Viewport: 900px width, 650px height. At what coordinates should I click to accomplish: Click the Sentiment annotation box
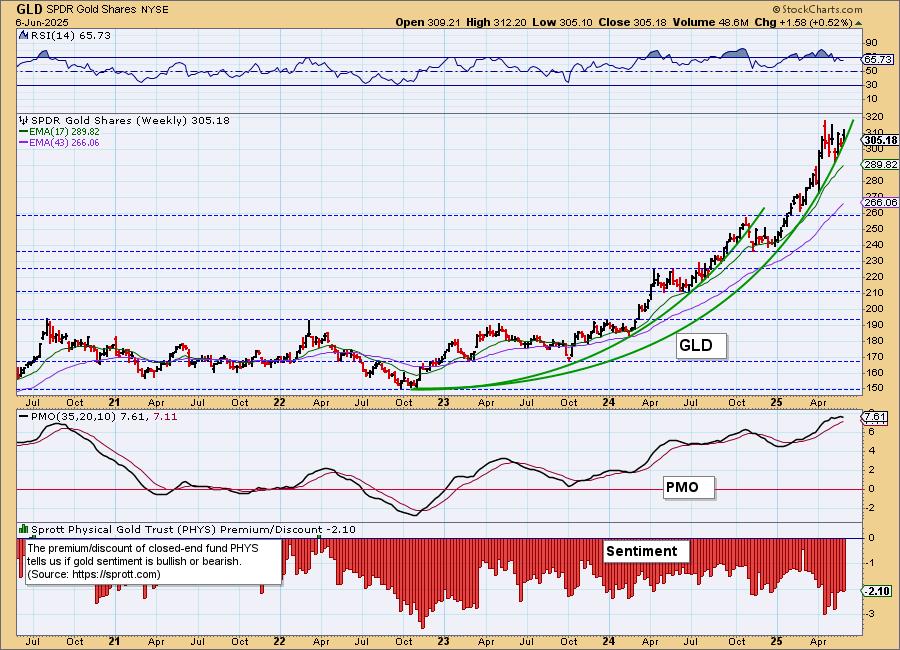[x=645, y=551]
